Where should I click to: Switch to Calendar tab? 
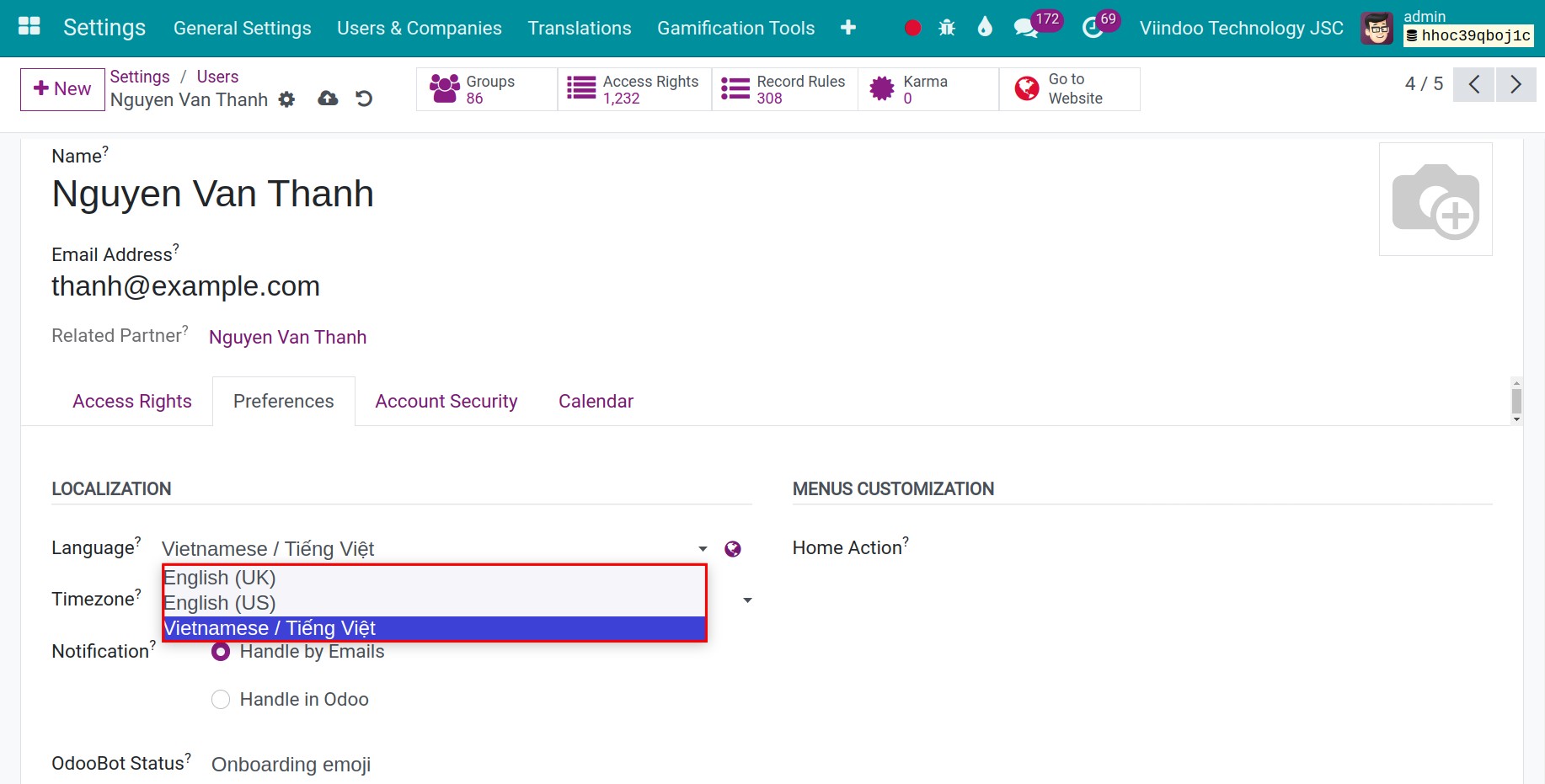(596, 402)
